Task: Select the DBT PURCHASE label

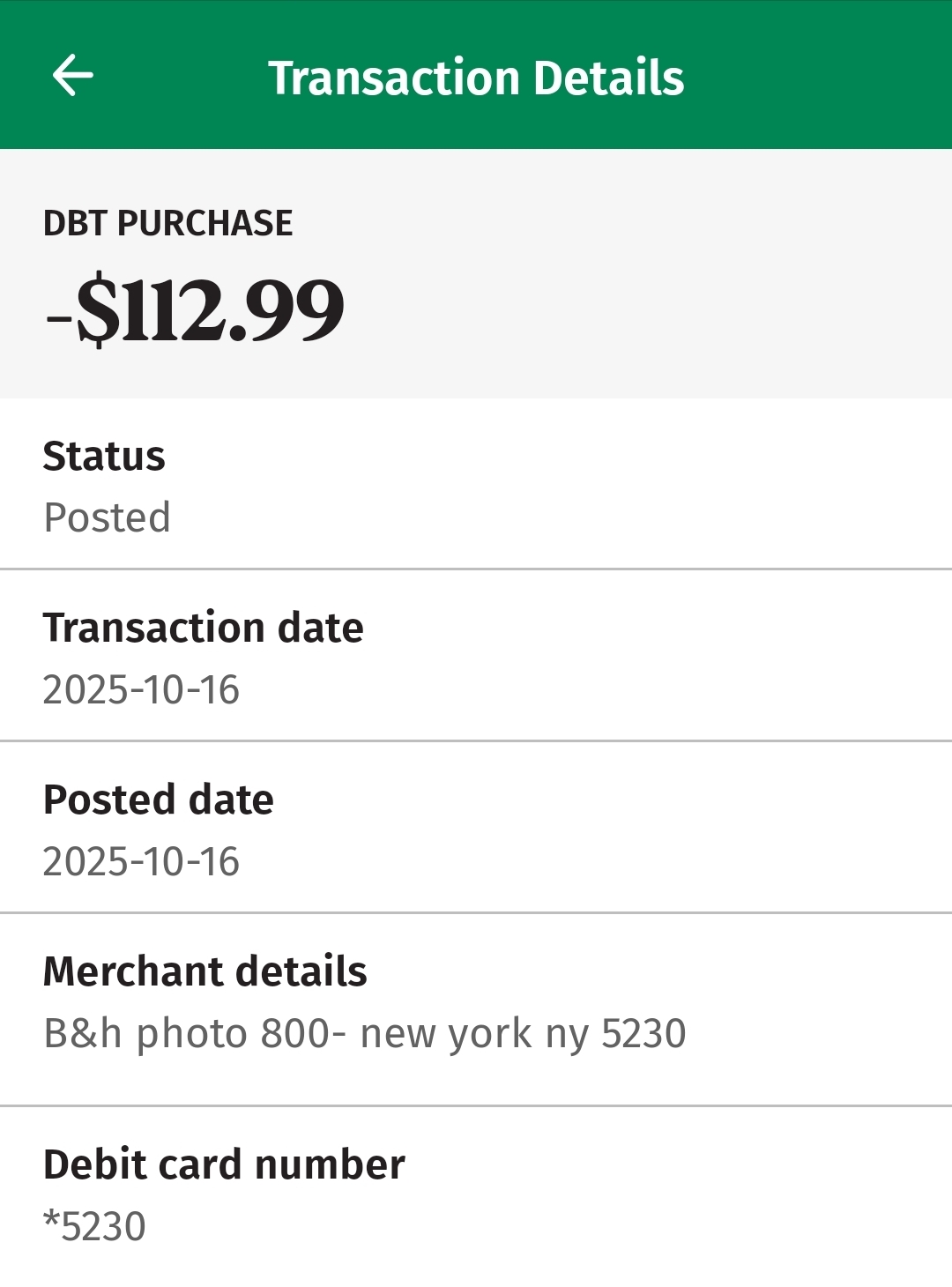Action: click(167, 224)
